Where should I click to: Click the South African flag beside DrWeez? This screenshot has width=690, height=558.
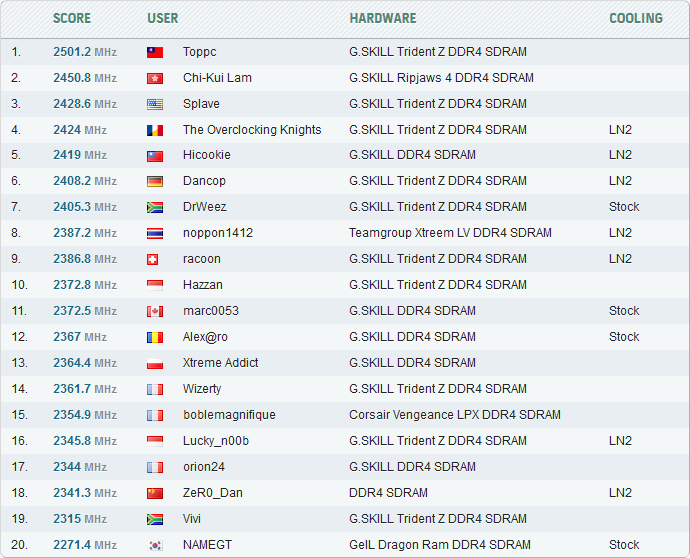[x=155, y=207]
